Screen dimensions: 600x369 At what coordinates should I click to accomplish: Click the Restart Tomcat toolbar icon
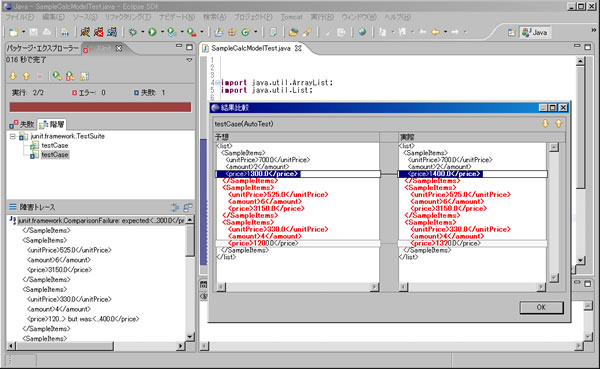click(112, 32)
